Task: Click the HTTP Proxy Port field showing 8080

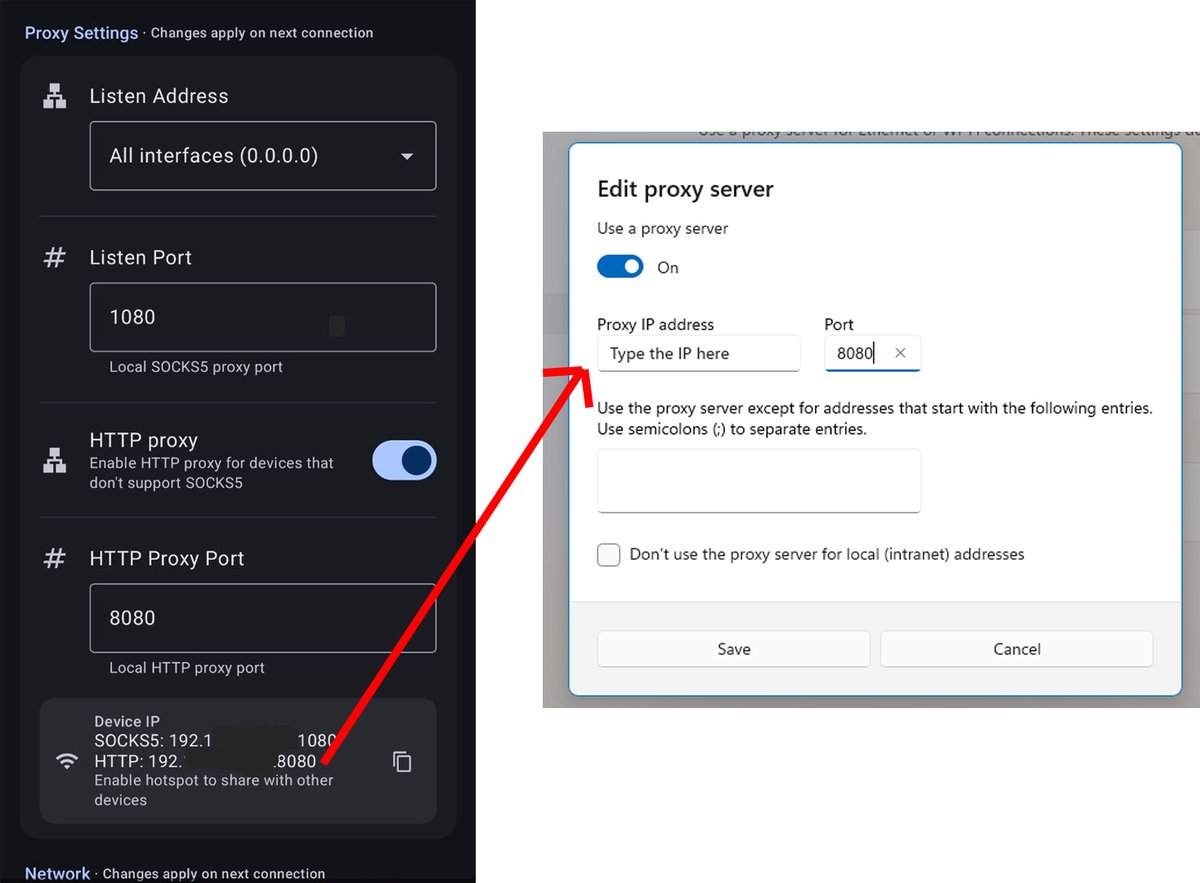Action: click(263, 618)
